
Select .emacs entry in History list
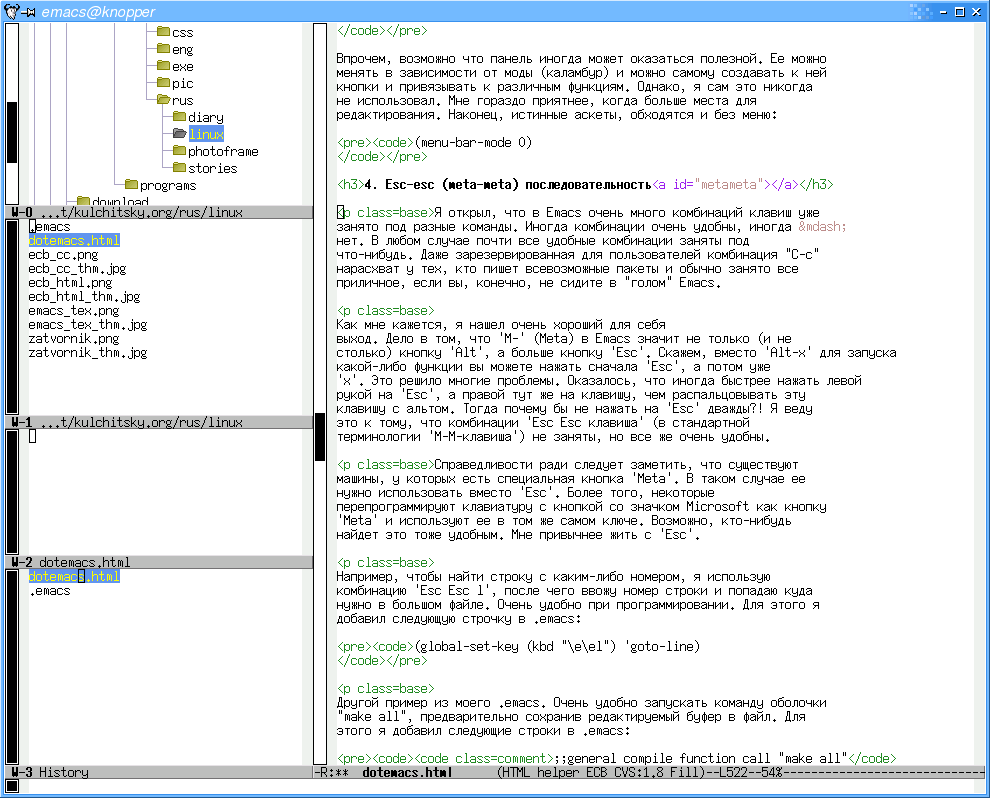coord(49,591)
